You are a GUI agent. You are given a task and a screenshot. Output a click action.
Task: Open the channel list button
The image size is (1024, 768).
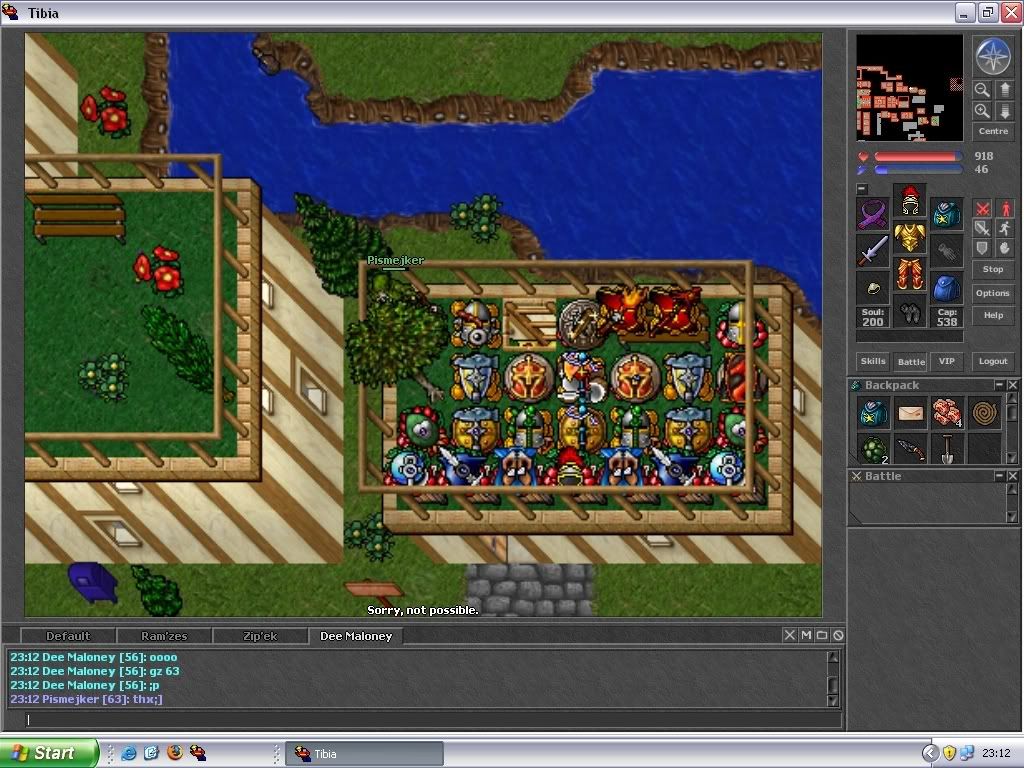coord(822,635)
